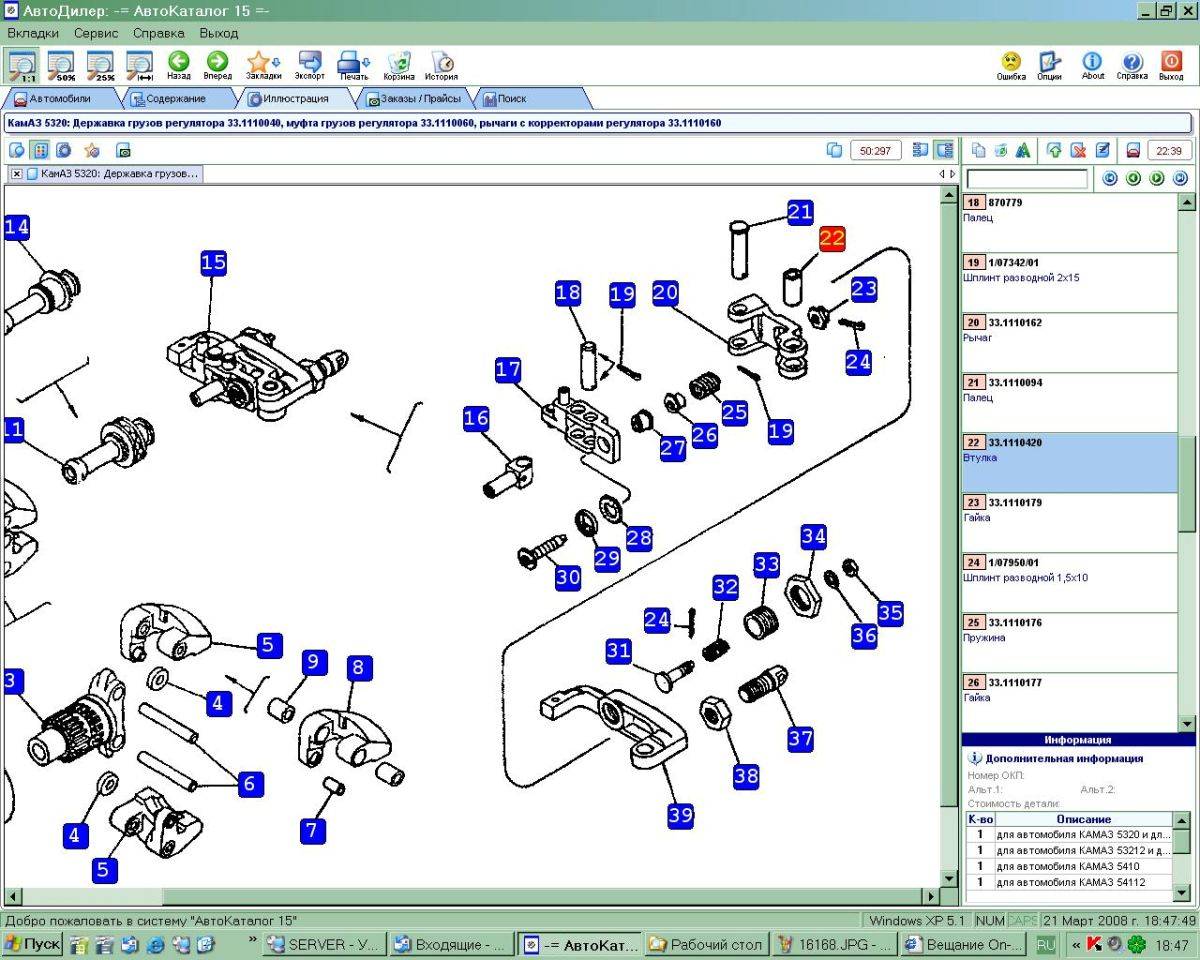Set illustration zoom to 50%

(61, 65)
